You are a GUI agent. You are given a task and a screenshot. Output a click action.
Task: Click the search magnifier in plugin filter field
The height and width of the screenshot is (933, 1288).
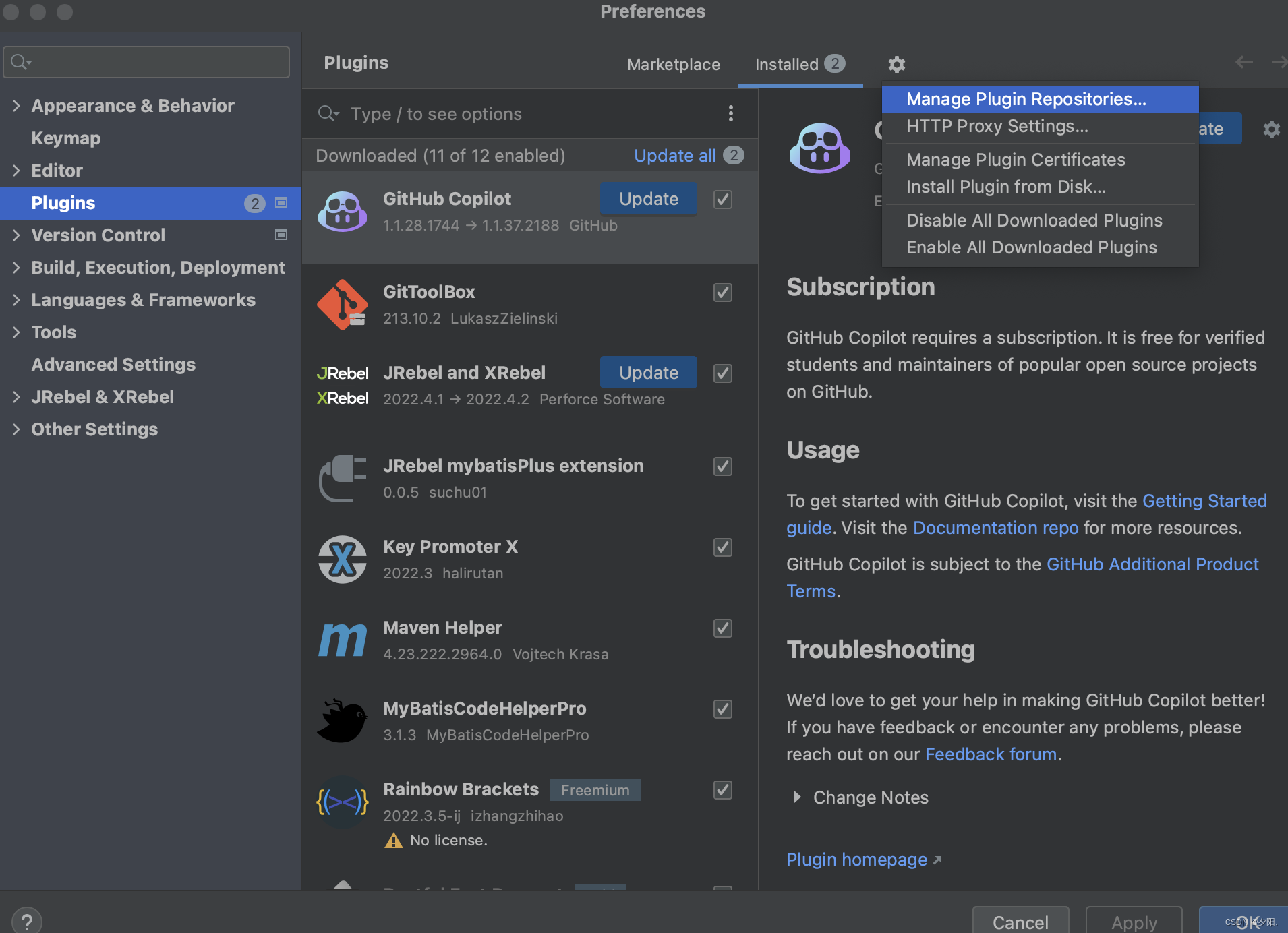coord(328,113)
